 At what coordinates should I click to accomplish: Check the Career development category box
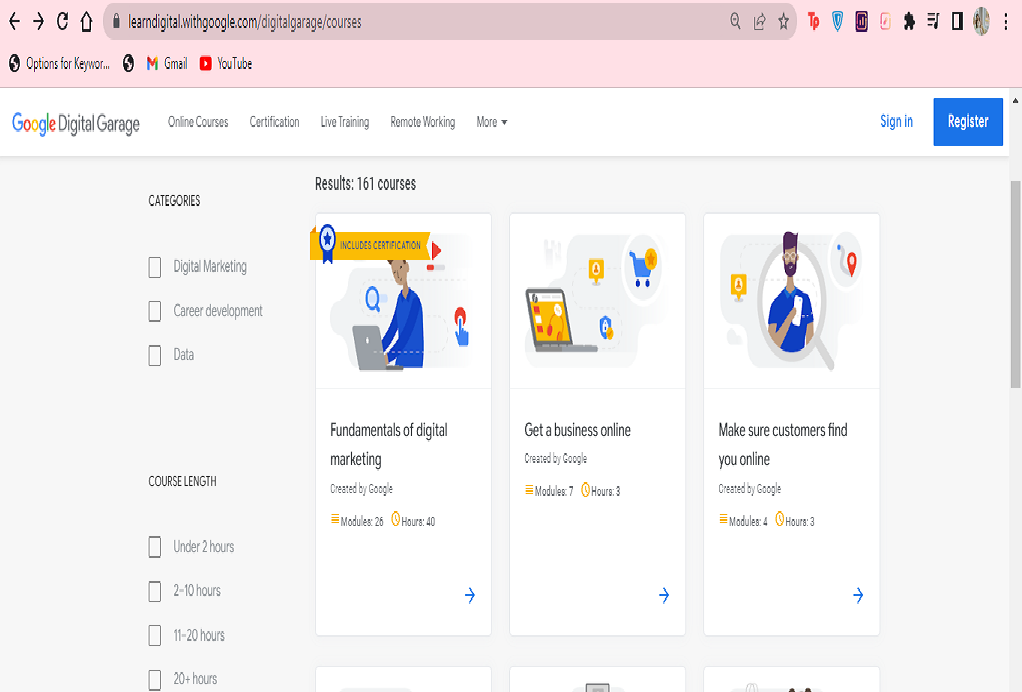coord(154,311)
